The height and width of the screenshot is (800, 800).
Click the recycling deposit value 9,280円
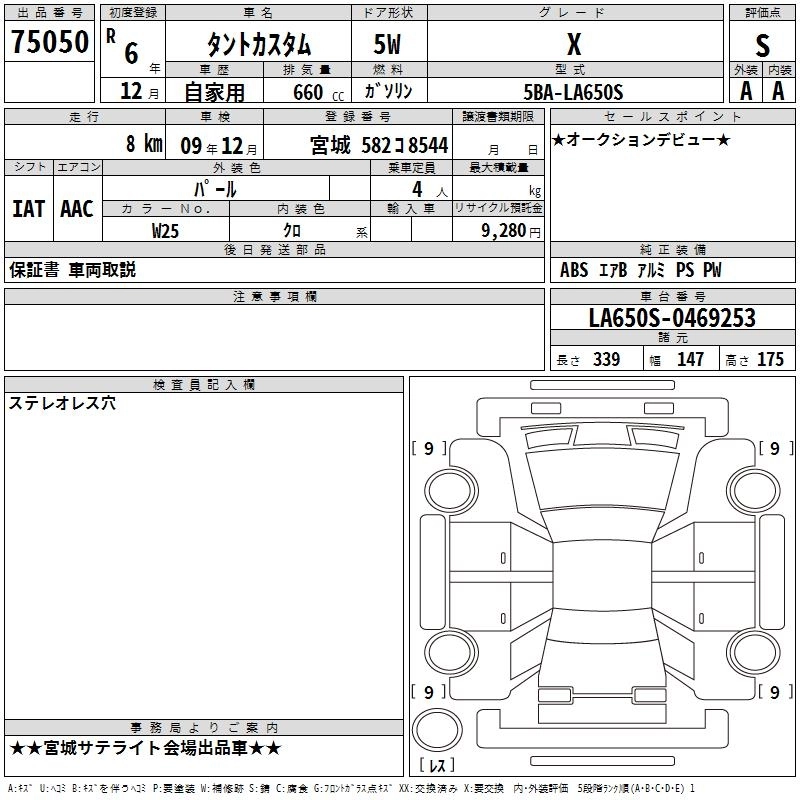(509, 230)
